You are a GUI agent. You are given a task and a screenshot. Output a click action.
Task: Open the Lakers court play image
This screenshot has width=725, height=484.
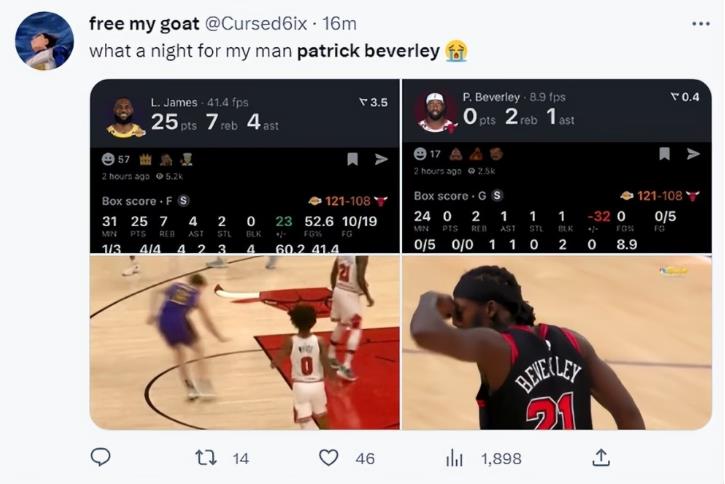(x=245, y=343)
